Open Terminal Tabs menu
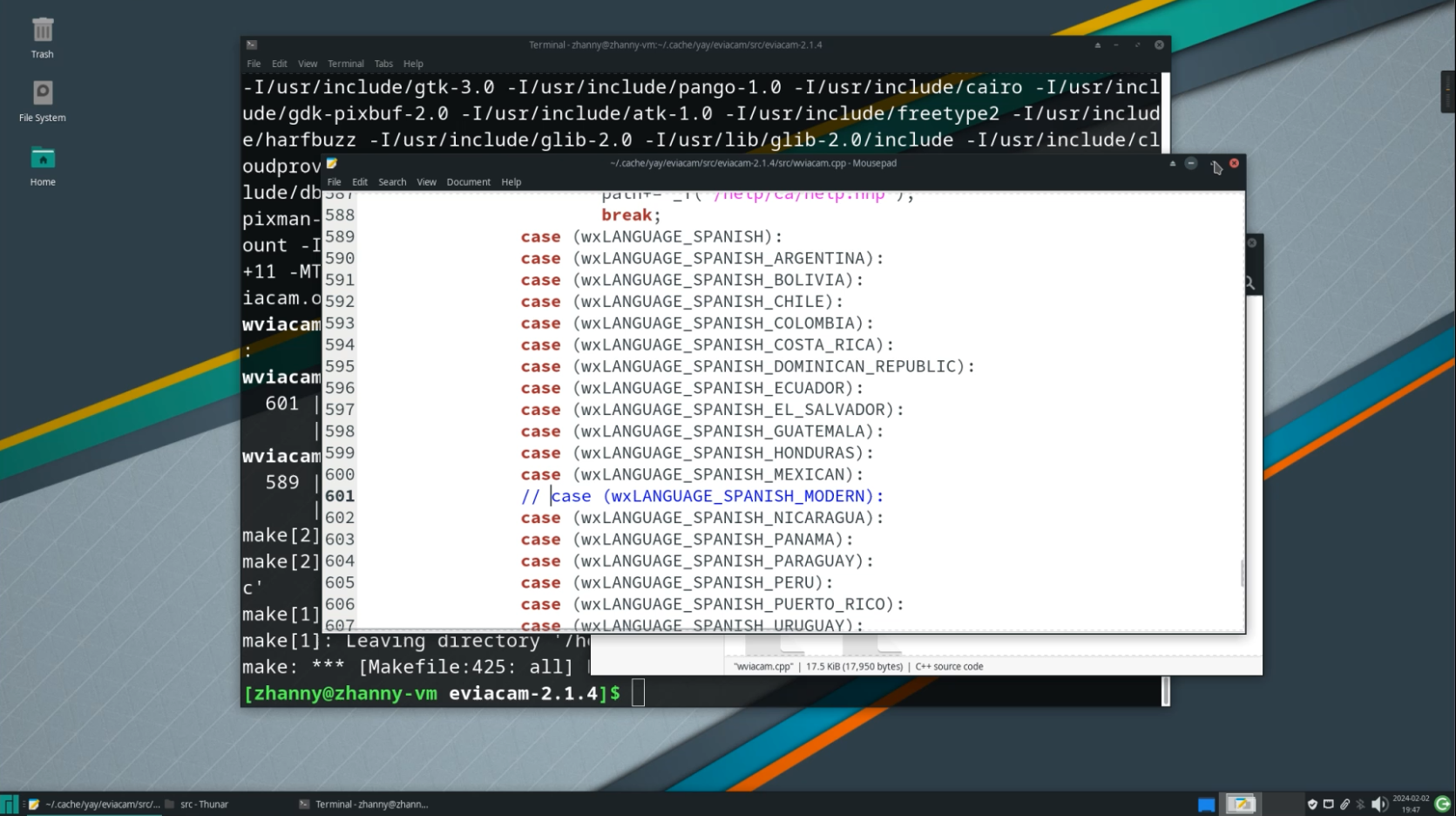This screenshot has width=1456, height=816. point(383,64)
